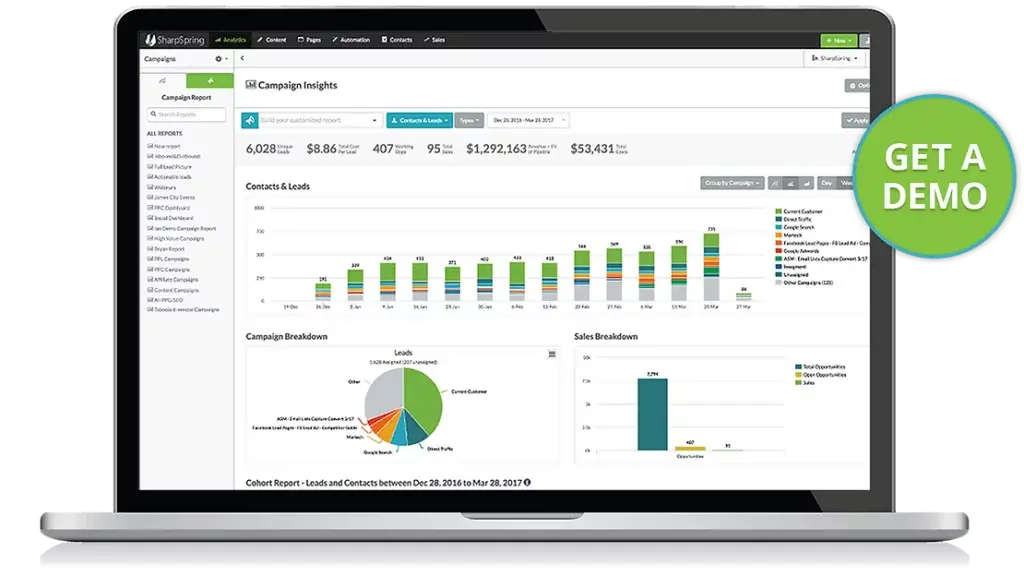Open the Group by Campaign dropdown
The image size is (1024, 576).
pyautogui.click(x=732, y=183)
